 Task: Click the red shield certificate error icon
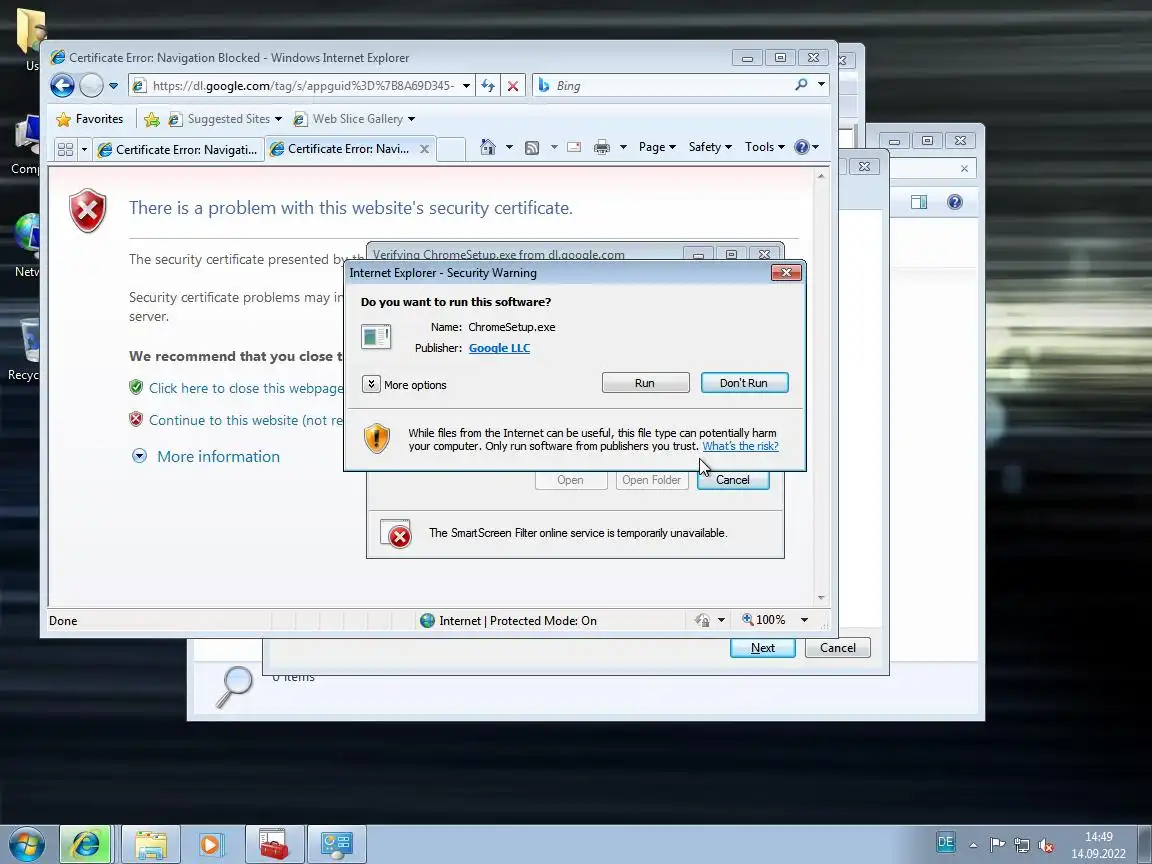[87, 210]
